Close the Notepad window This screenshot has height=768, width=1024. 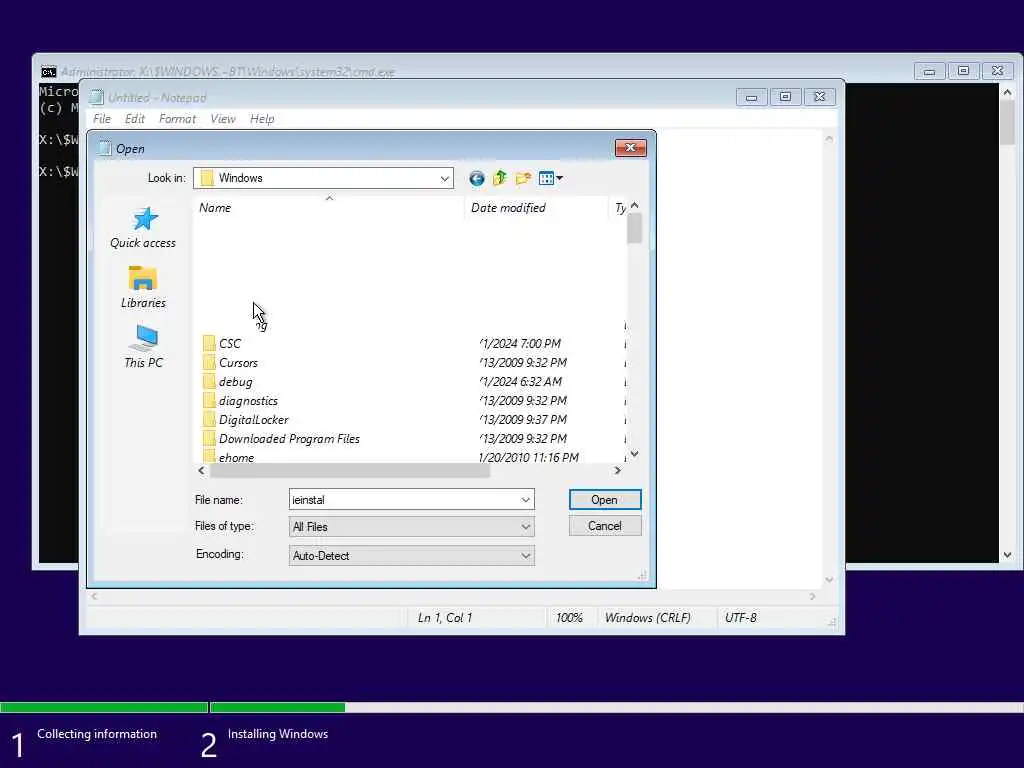(820, 97)
